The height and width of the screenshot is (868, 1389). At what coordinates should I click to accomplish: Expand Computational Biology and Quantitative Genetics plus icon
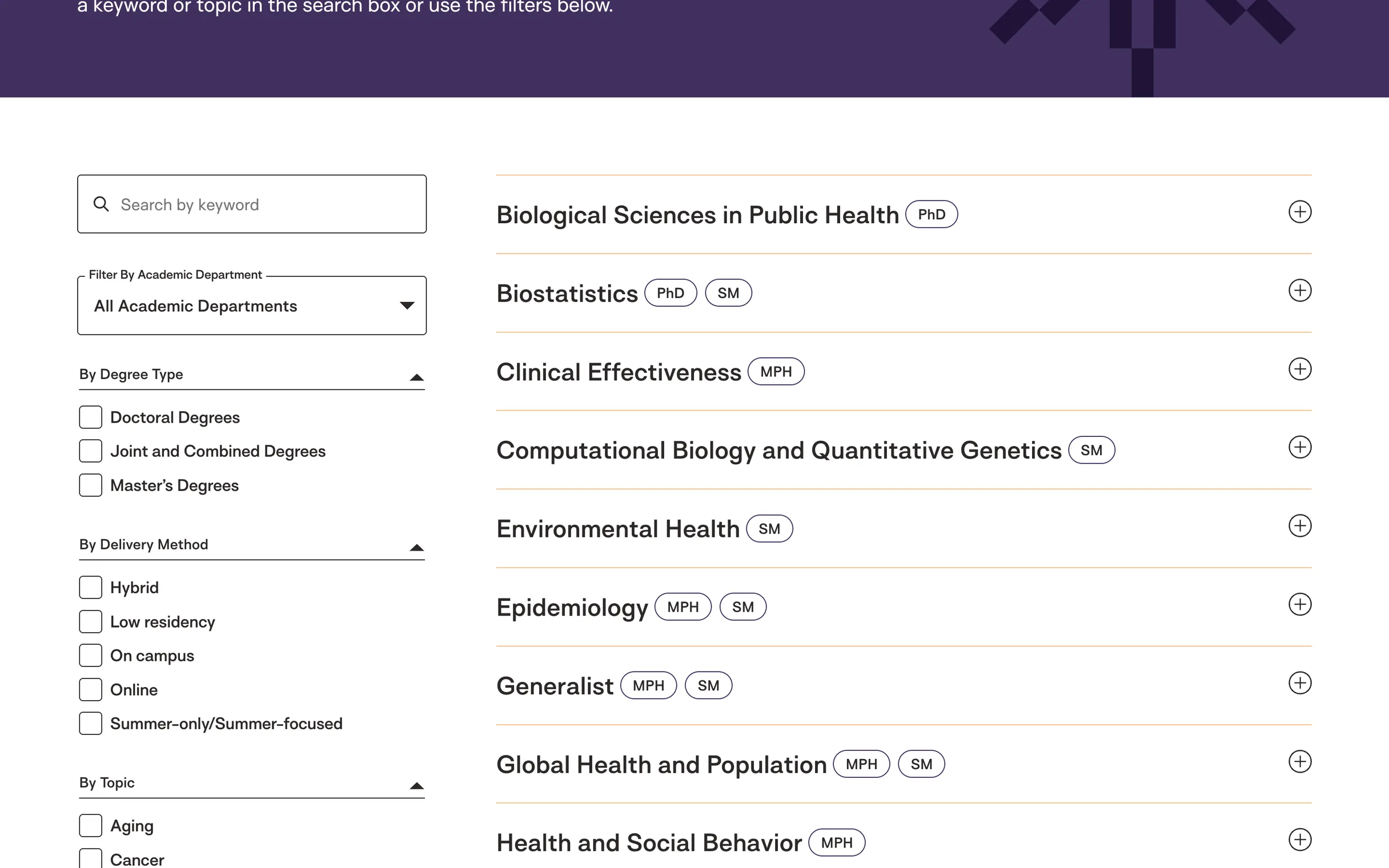coord(1299,447)
